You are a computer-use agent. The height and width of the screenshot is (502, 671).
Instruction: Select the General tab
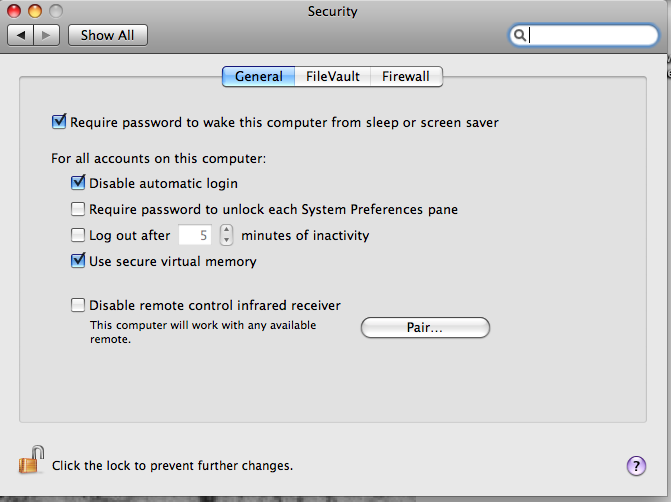[258, 77]
